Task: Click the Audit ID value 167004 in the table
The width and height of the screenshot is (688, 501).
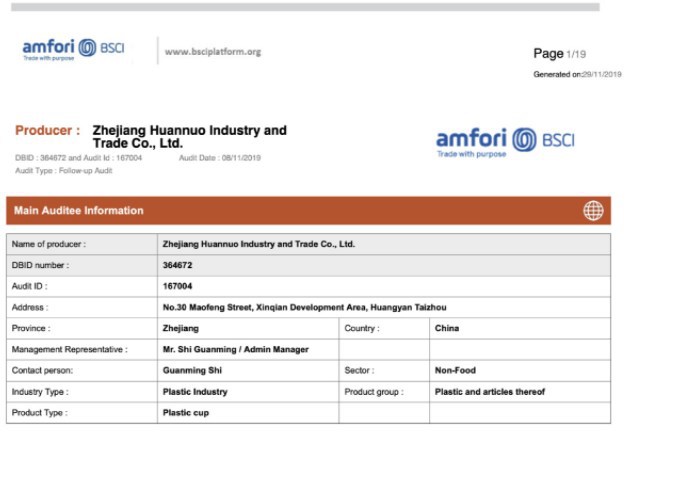Action: click(177, 286)
